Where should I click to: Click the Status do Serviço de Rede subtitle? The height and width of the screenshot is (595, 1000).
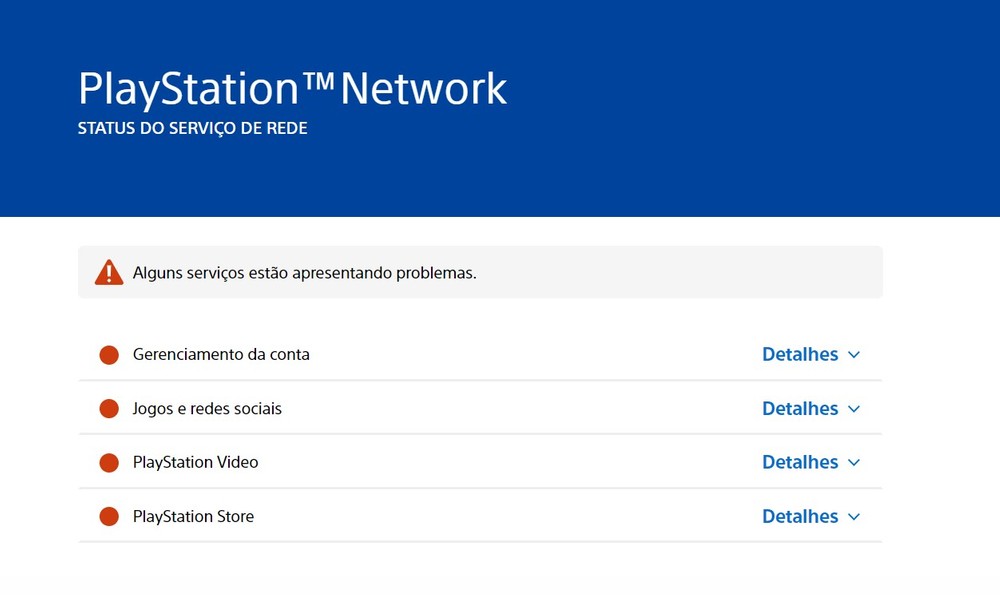(x=192, y=129)
